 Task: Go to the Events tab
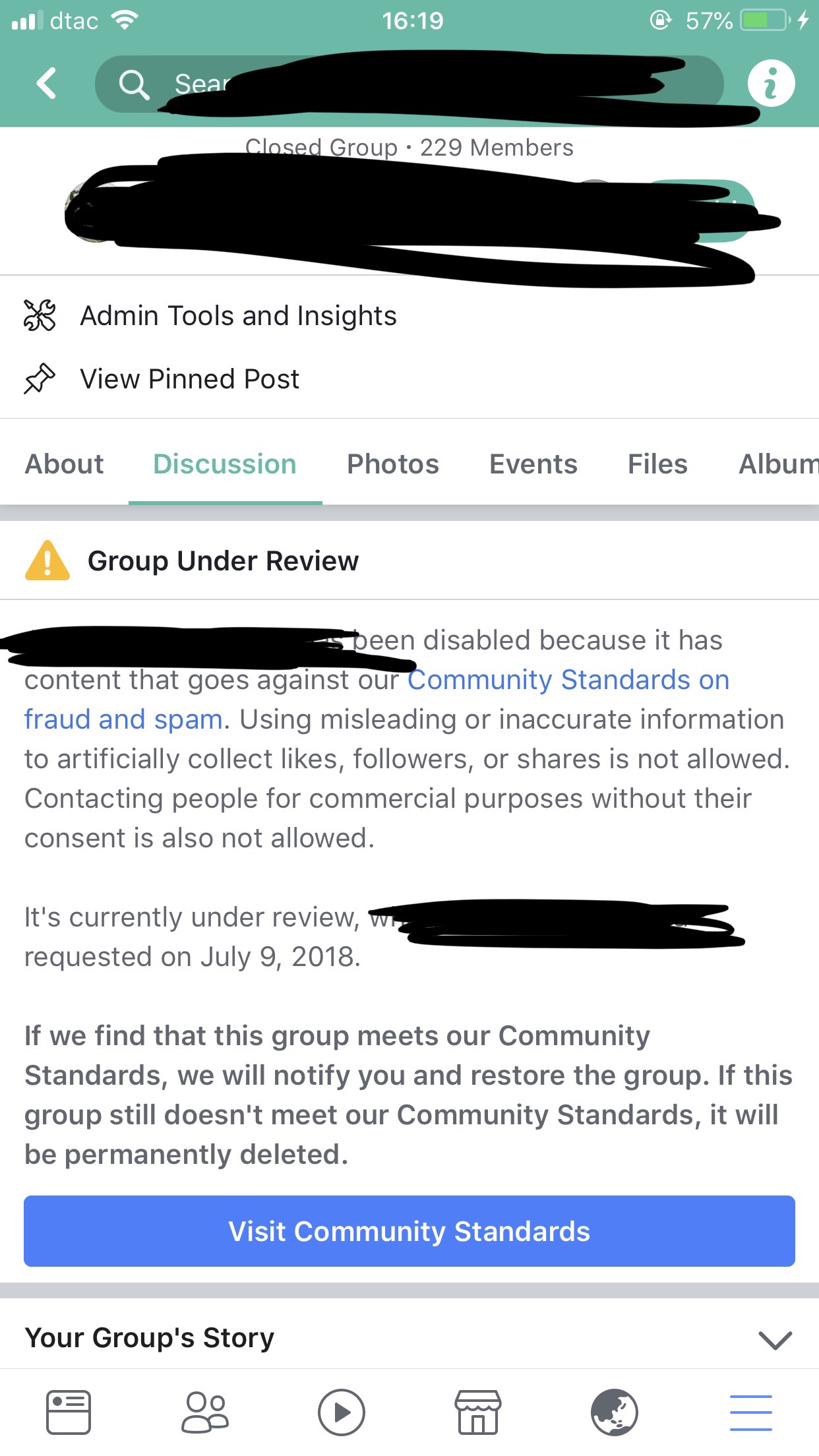coord(533,464)
